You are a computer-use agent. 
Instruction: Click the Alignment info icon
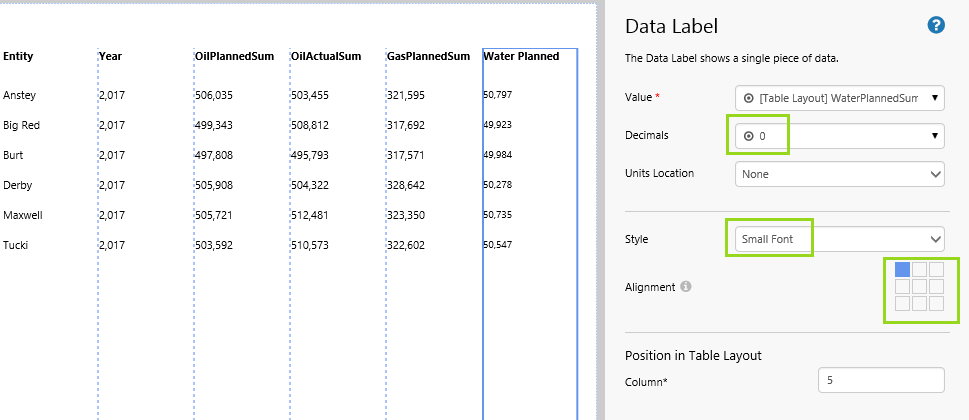686,287
